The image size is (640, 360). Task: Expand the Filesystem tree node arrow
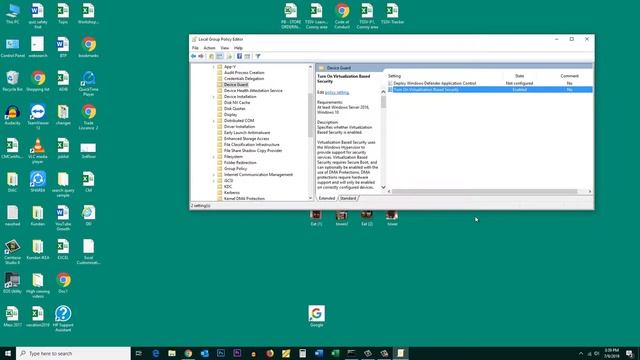coord(213,157)
